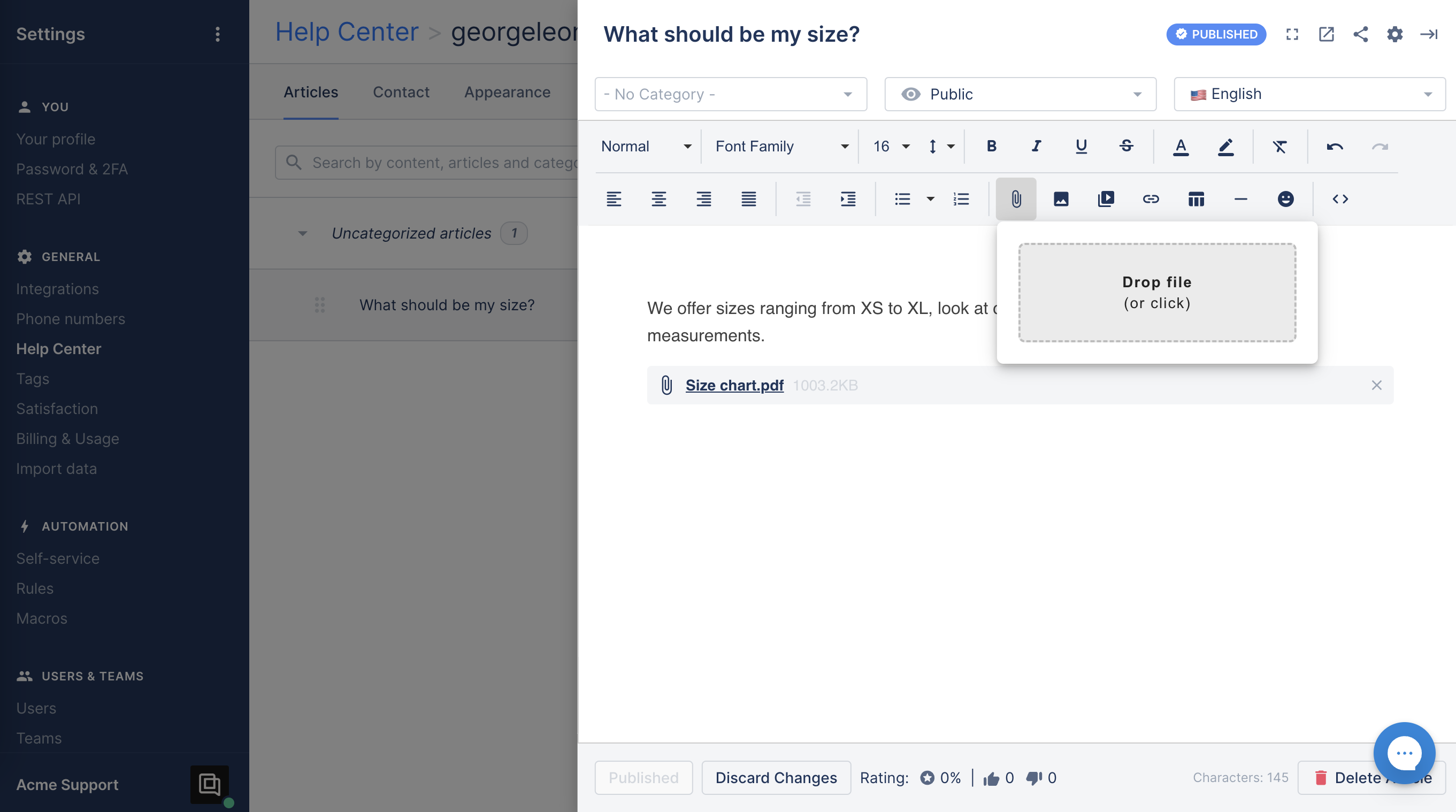Insert a hyperlink with the link icon

(x=1151, y=199)
